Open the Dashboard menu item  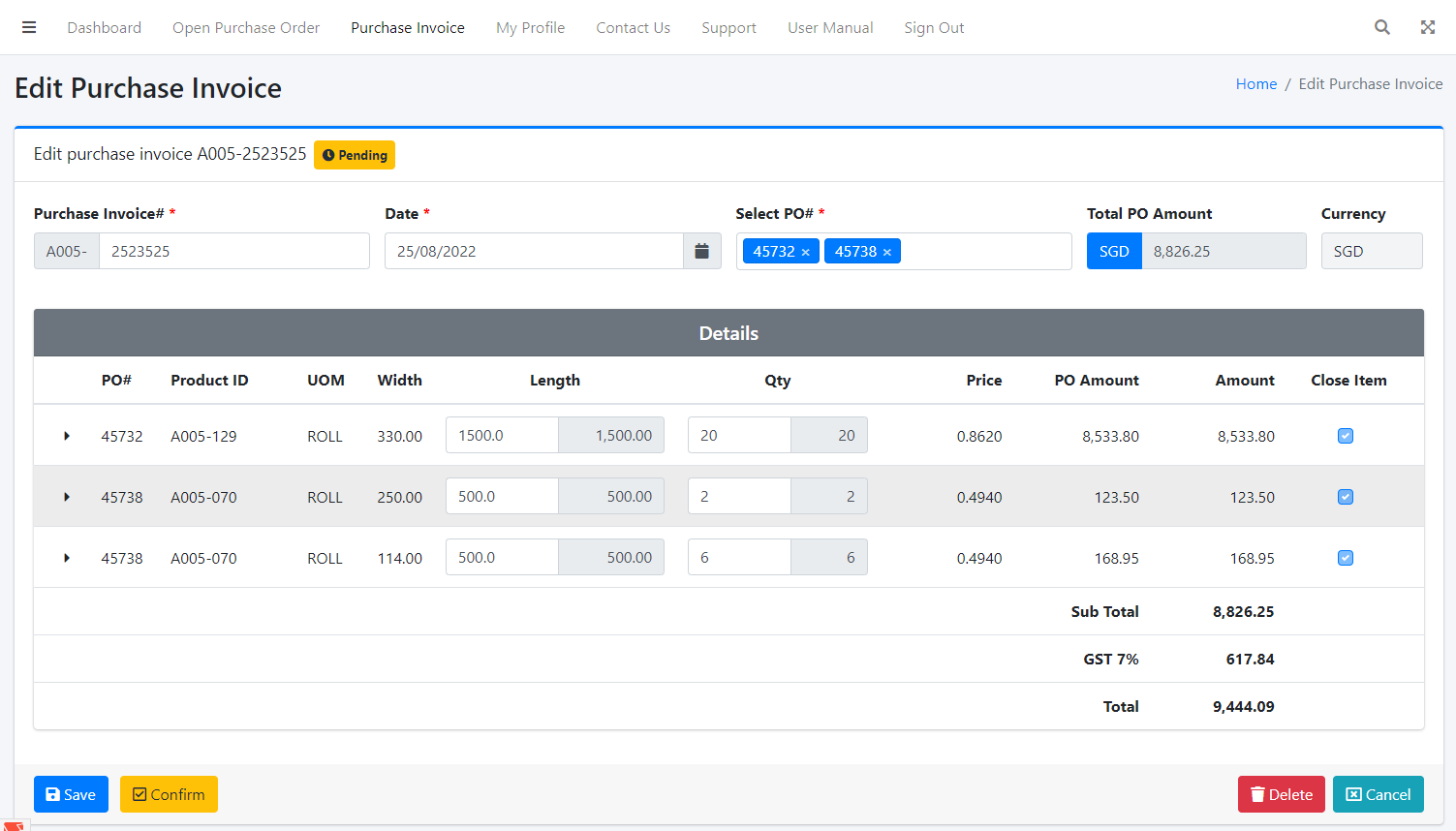tap(104, 27)
